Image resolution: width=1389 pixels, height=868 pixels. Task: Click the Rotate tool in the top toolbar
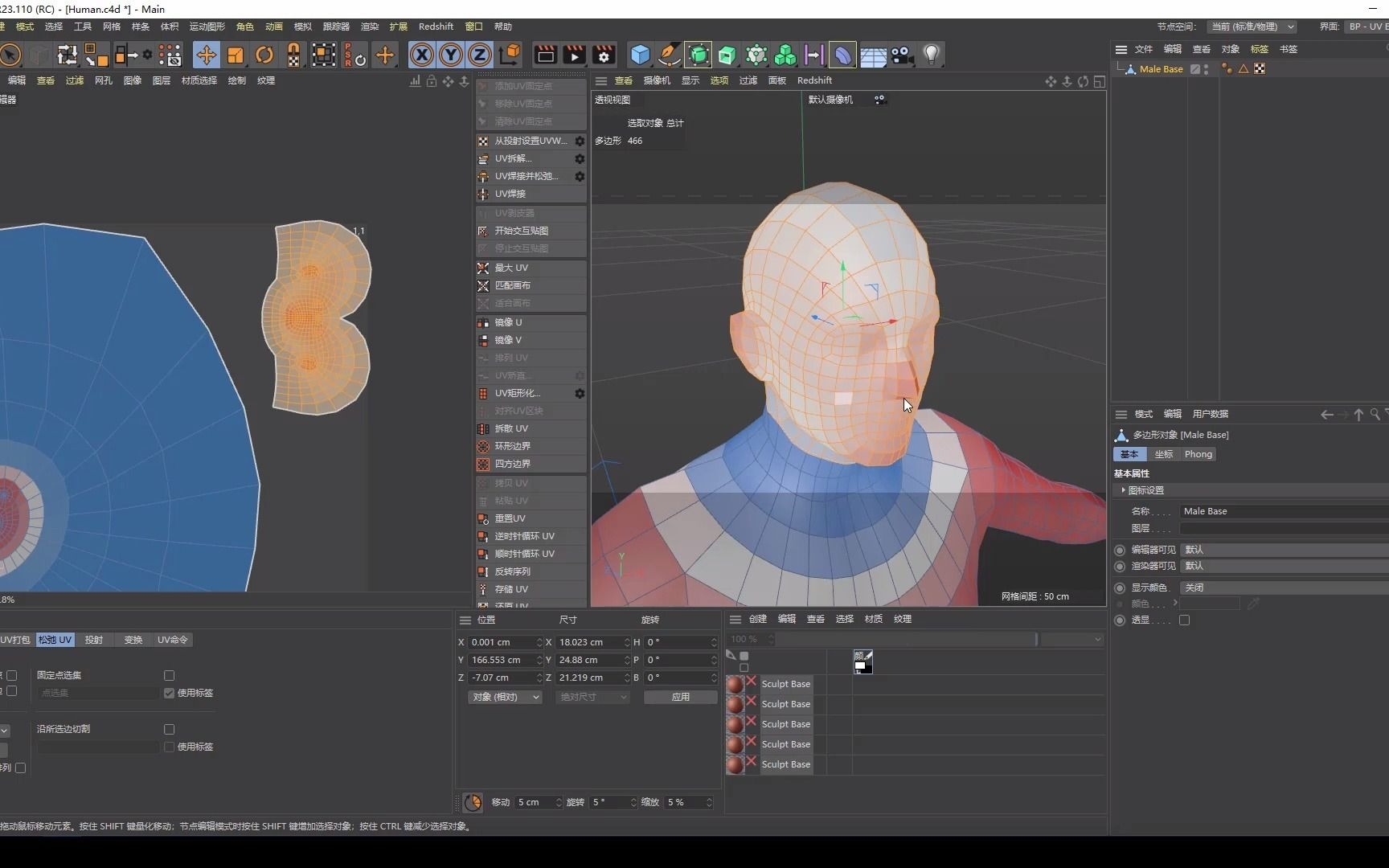click(264, 54)
